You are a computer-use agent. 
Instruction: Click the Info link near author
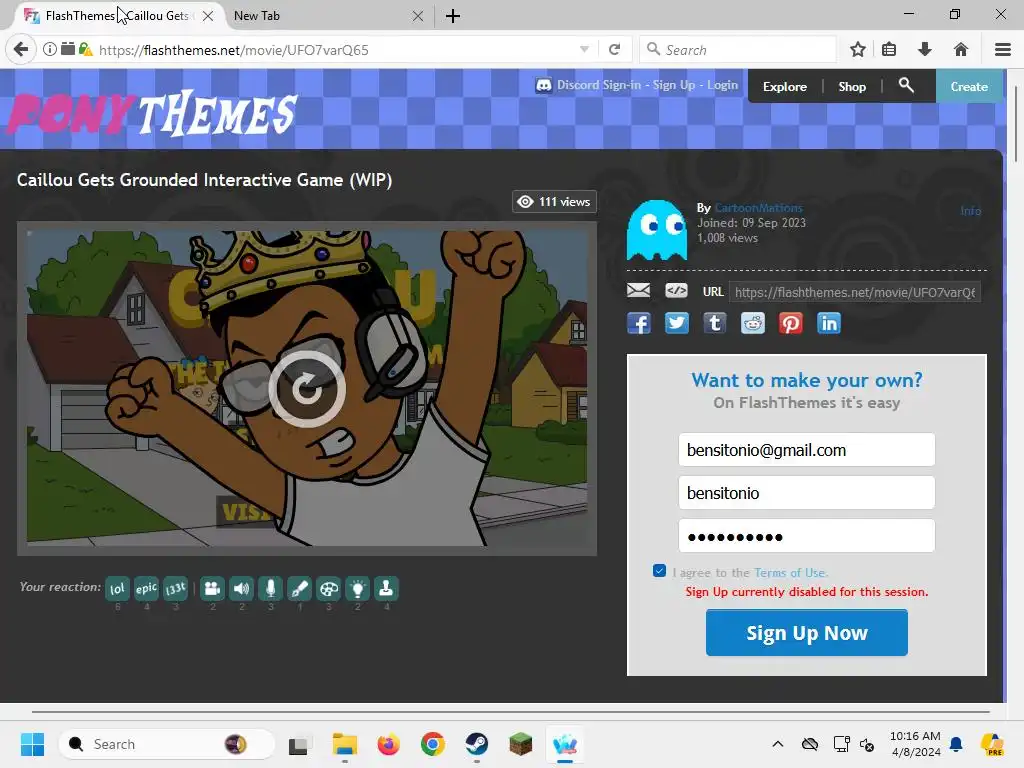[x=970, y=210]
